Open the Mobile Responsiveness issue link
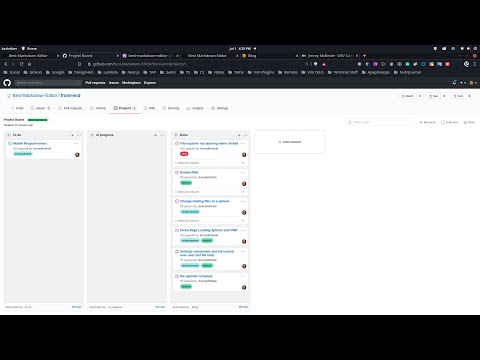480x360 pixels. coord(30,143)
